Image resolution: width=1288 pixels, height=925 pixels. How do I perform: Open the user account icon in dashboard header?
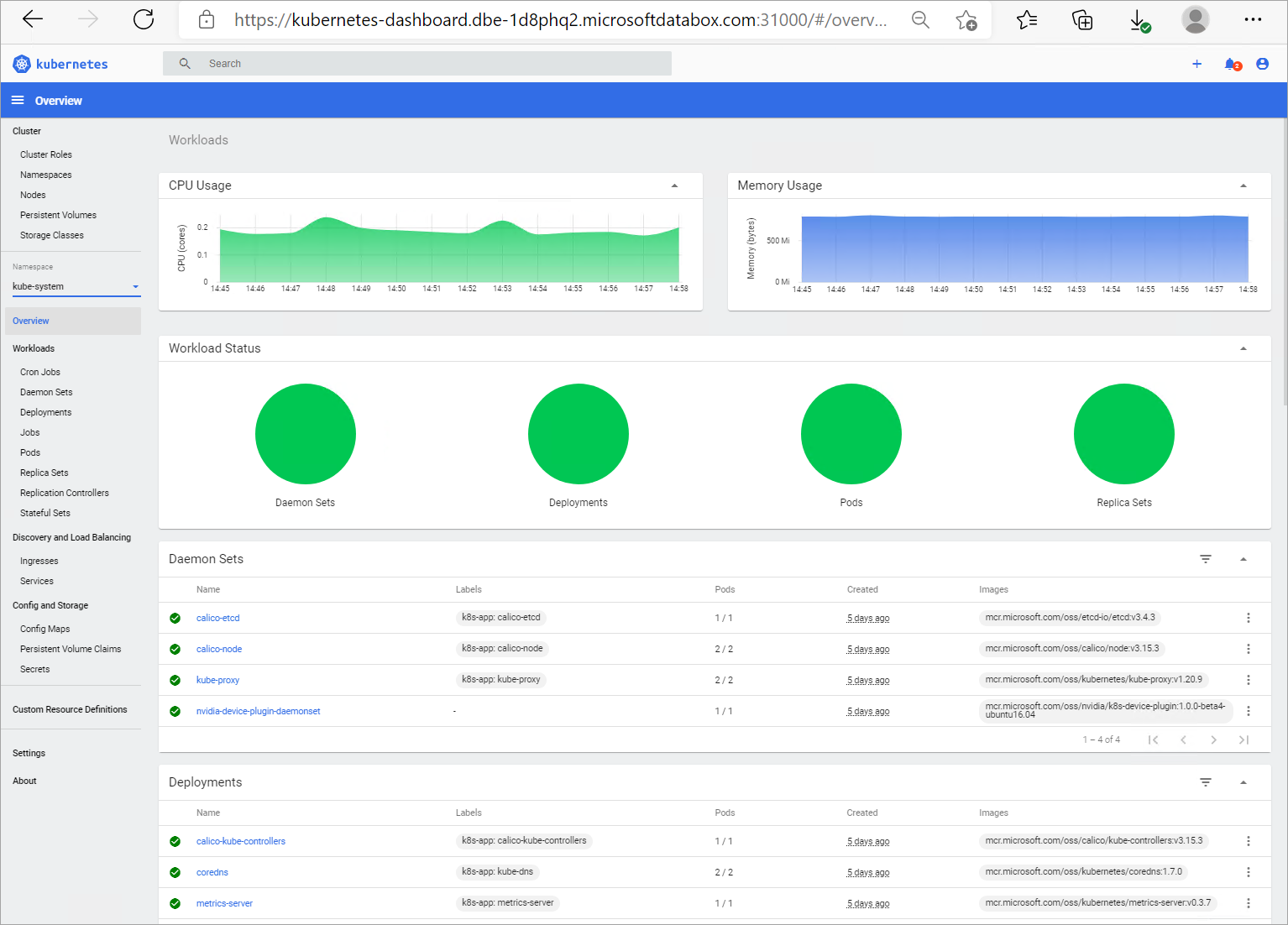coord(1262,63)
